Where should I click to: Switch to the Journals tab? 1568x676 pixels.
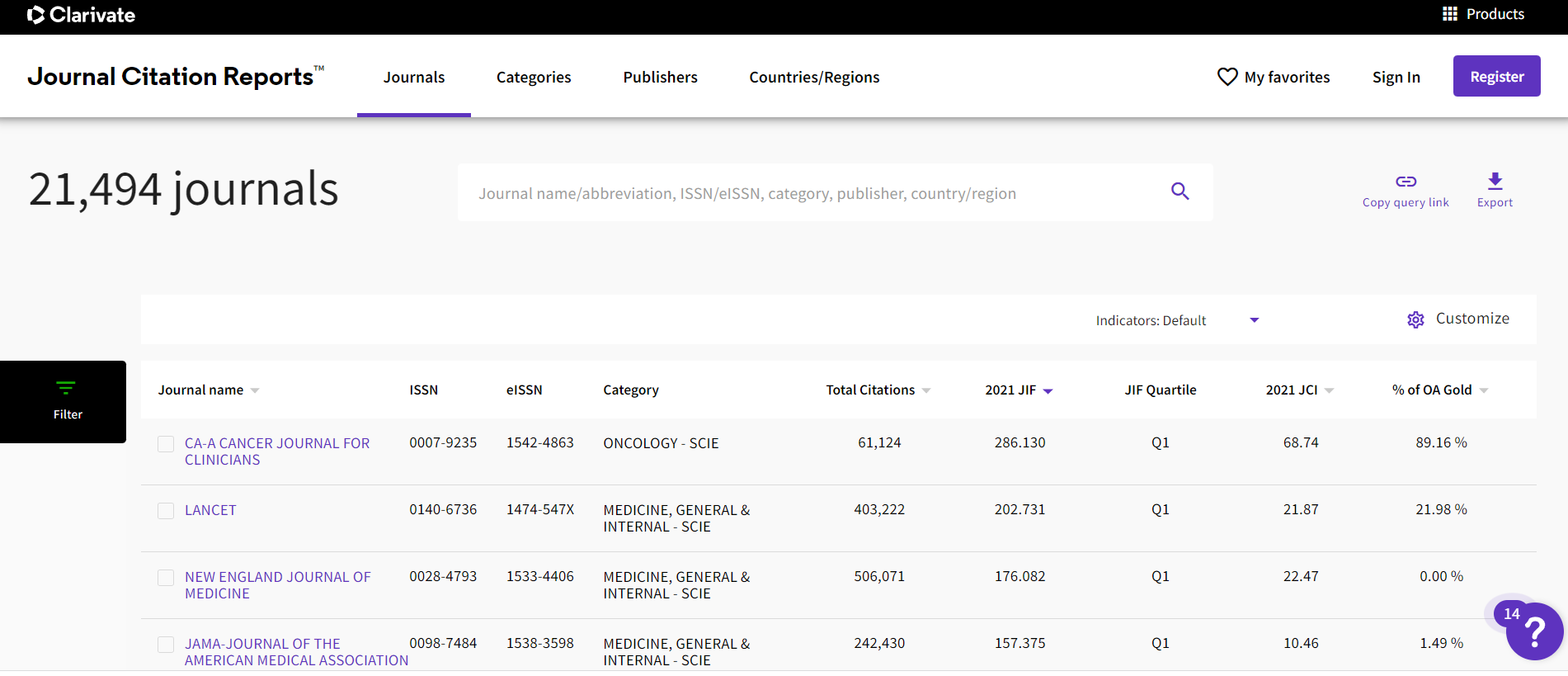[414, 77]
